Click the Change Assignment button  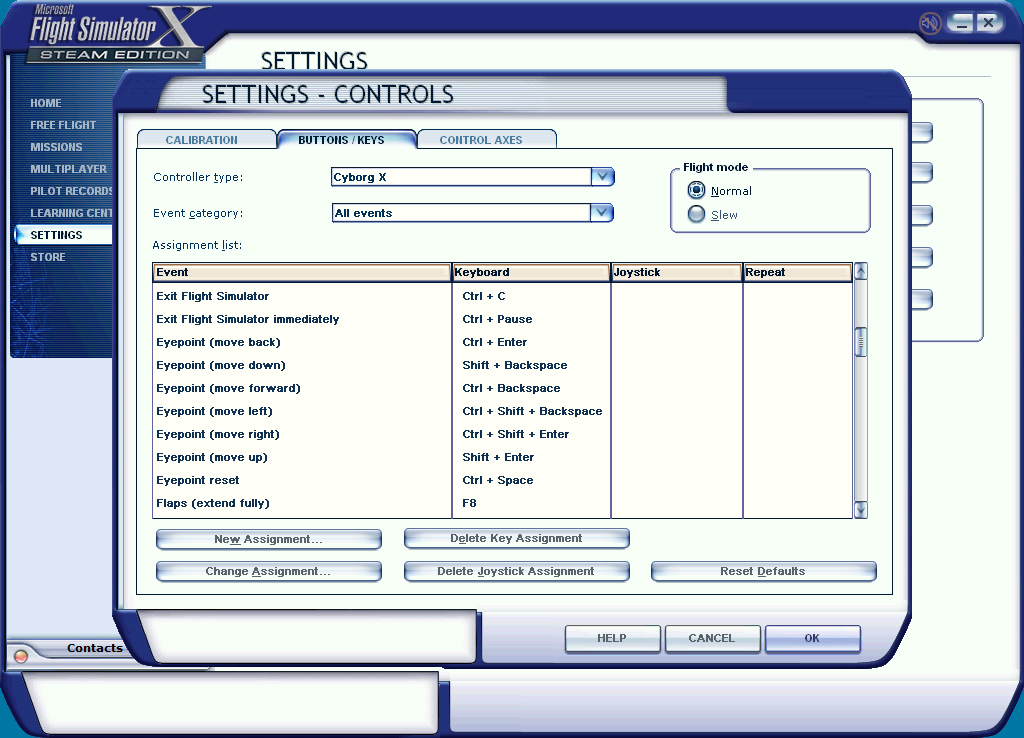268,571
